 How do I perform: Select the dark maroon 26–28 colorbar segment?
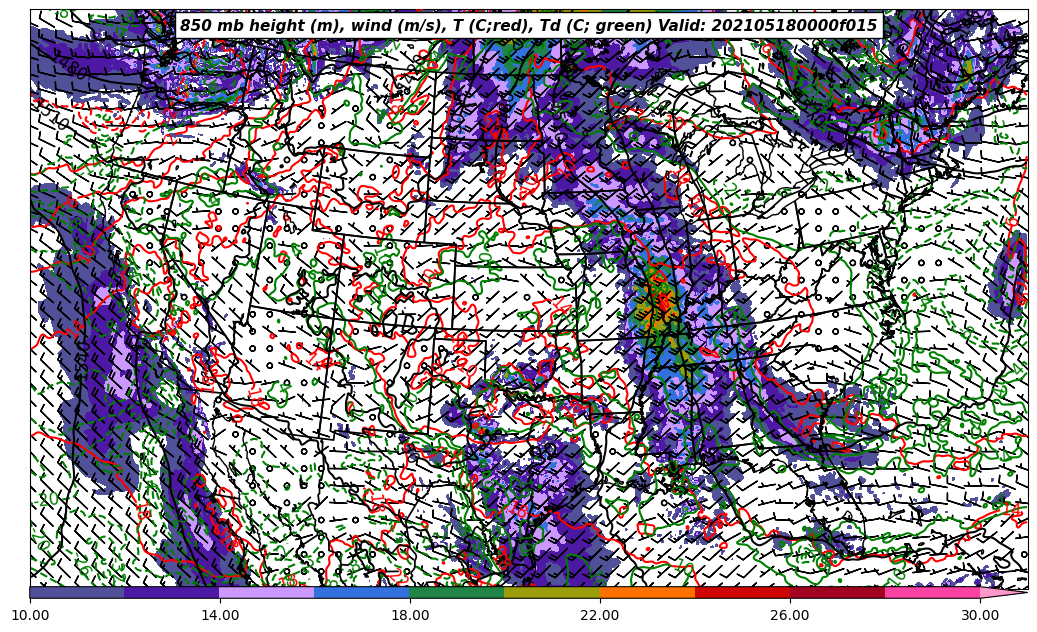[x=837, y=592]
